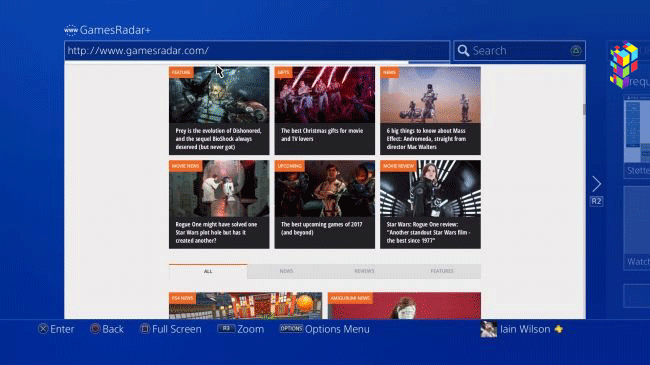
Task: Click Iain Wilson's profile avatar
Action: (489, 329)
